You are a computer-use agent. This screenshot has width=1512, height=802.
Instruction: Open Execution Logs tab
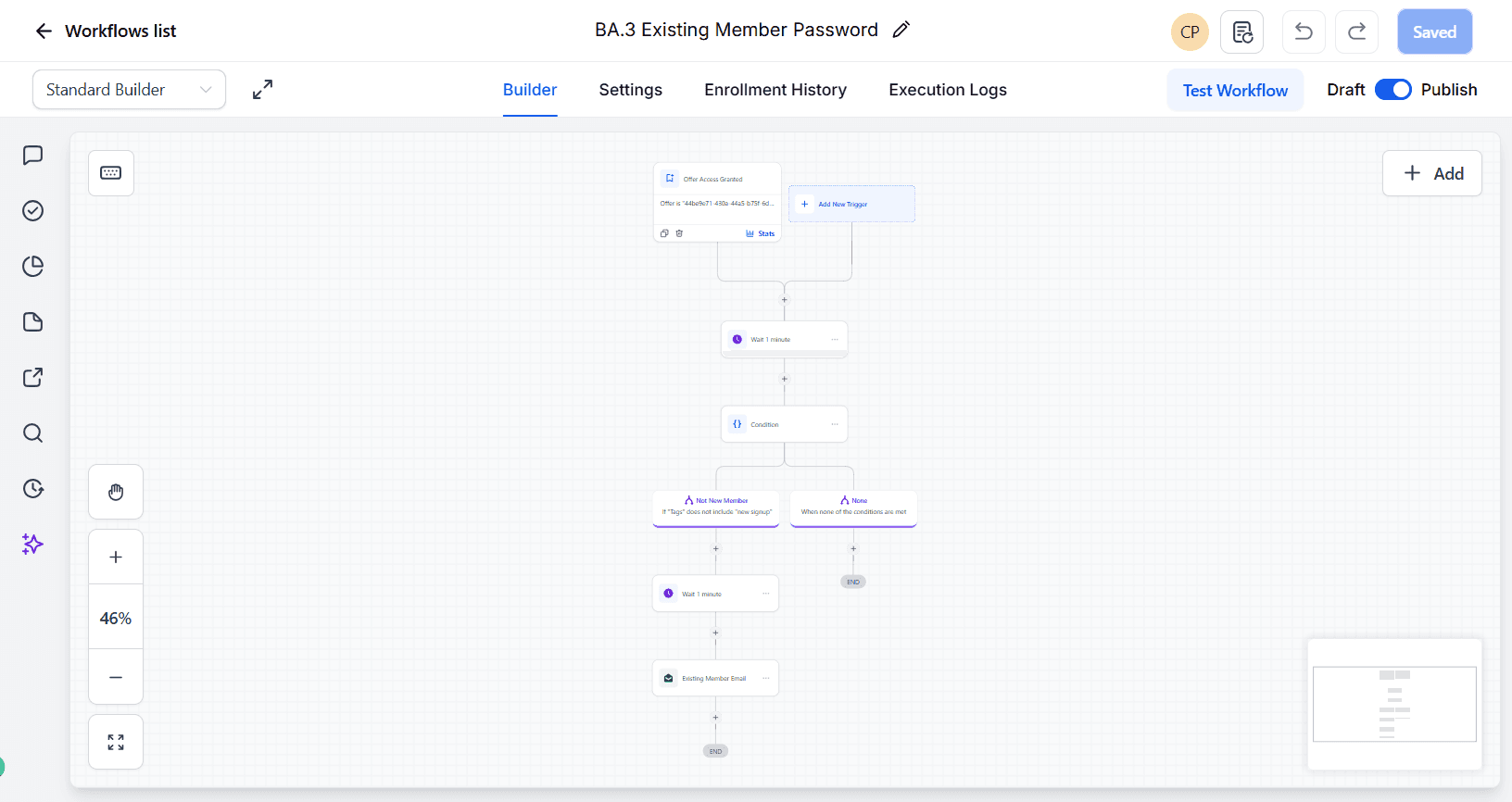pos(948,90)
